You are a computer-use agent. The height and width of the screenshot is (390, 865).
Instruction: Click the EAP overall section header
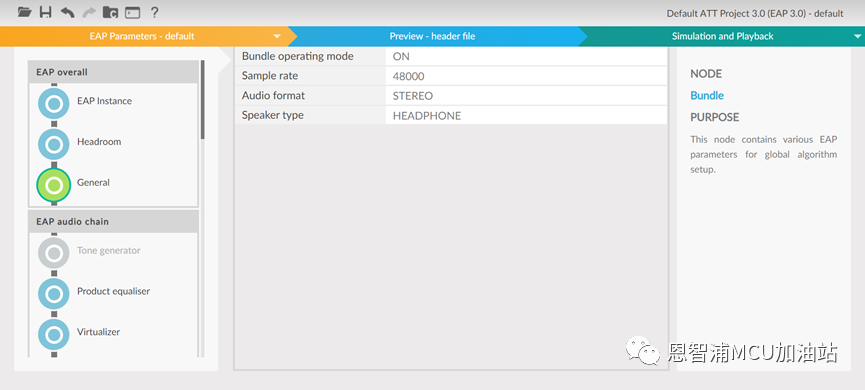pyautogui.click(x=113, y=72)
